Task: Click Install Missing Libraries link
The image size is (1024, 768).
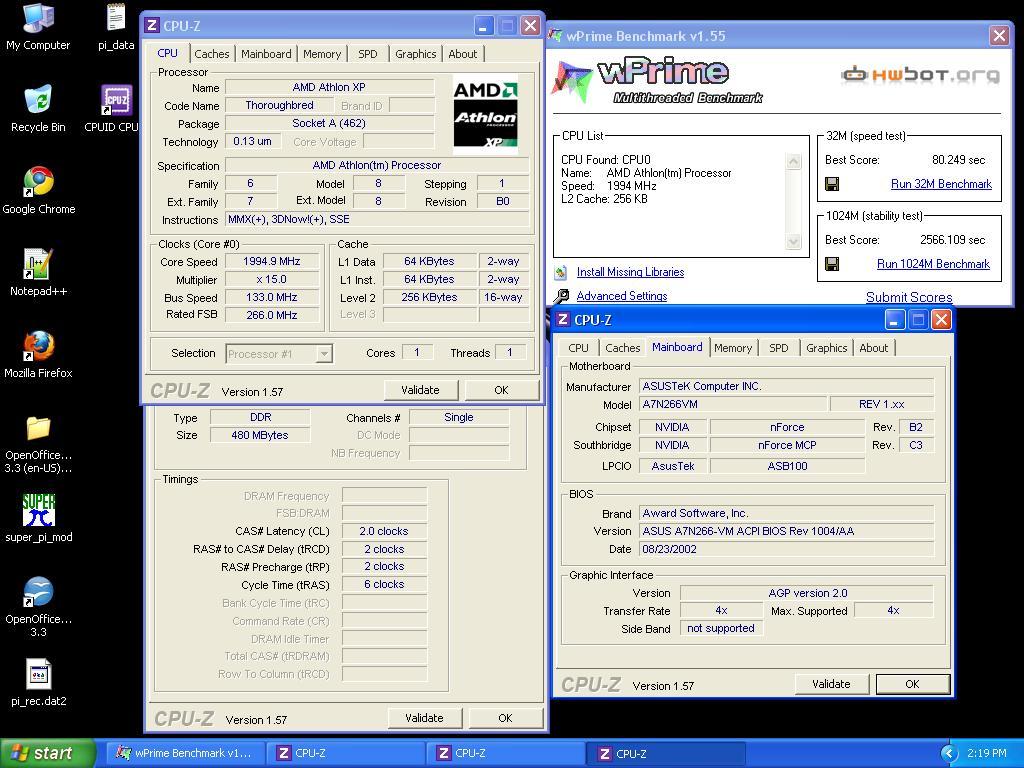Action: coord(630,272)
